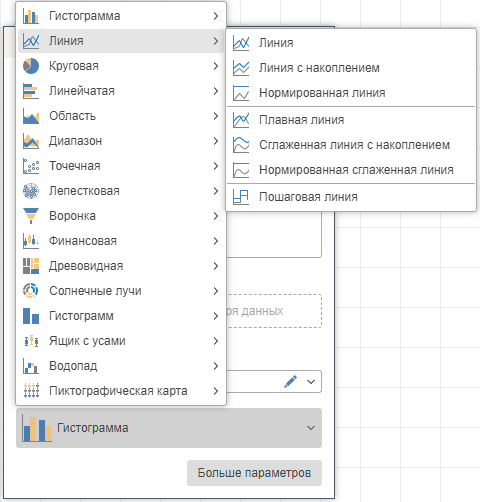Click the blue pencil edit icon
This screenshot has height=502, width=480.
[290, 382]
